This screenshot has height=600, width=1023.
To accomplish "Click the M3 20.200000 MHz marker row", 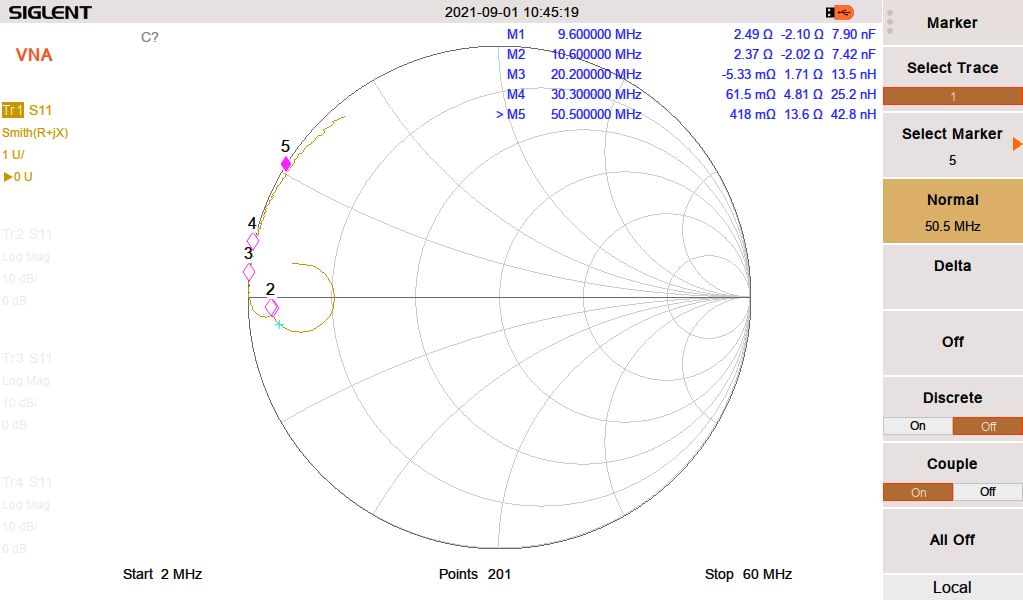I will (x=691, y=74).
